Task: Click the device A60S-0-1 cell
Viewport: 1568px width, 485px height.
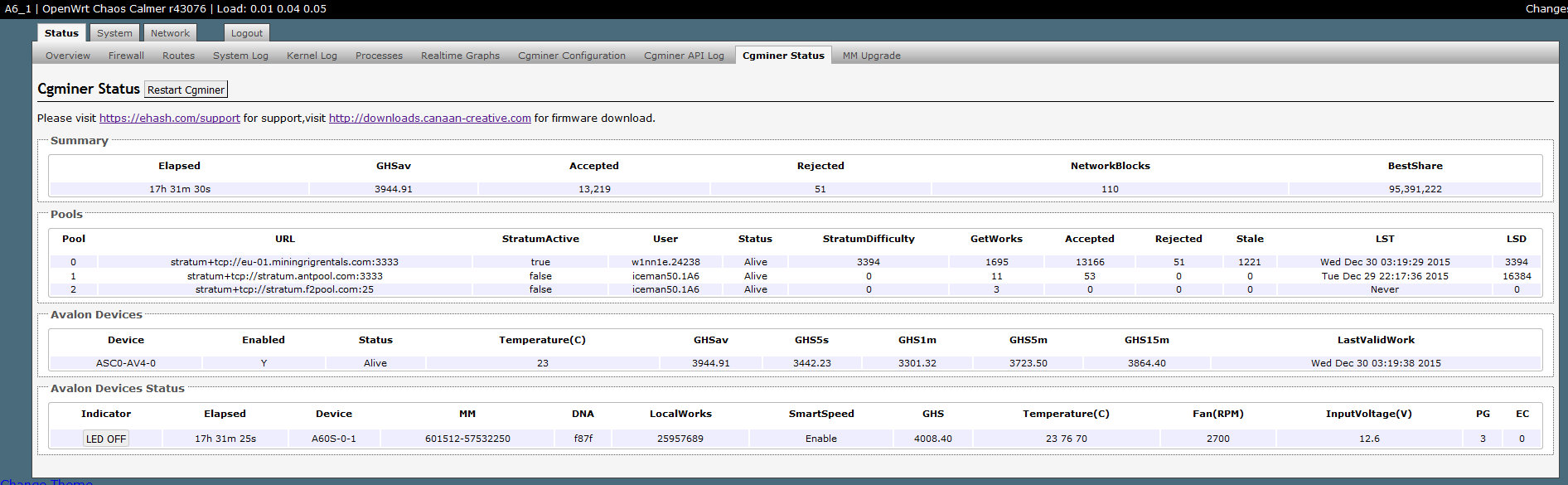Action: (334, 439)
